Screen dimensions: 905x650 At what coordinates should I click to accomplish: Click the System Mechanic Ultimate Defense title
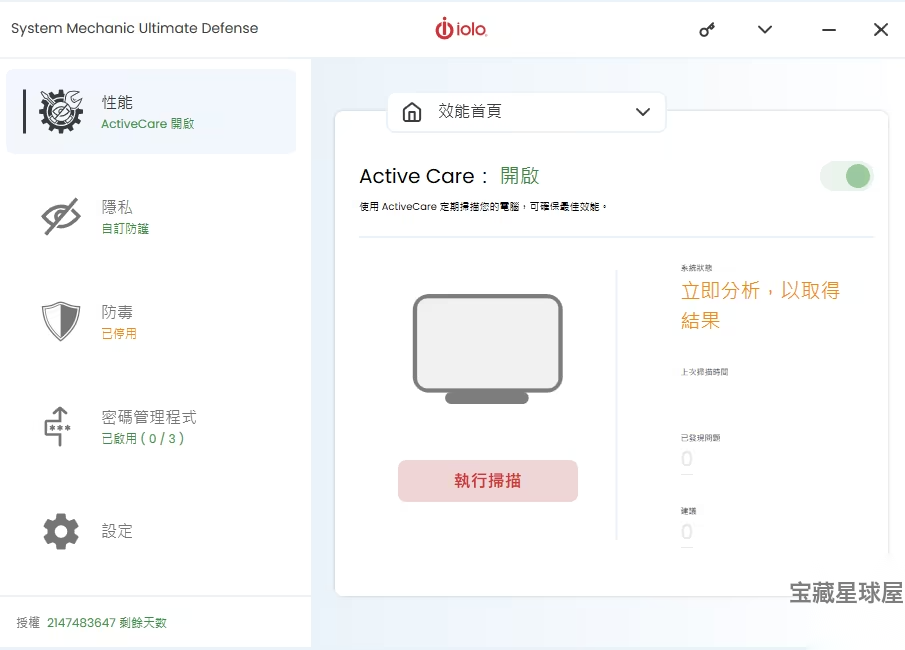(x=134, y=28)
